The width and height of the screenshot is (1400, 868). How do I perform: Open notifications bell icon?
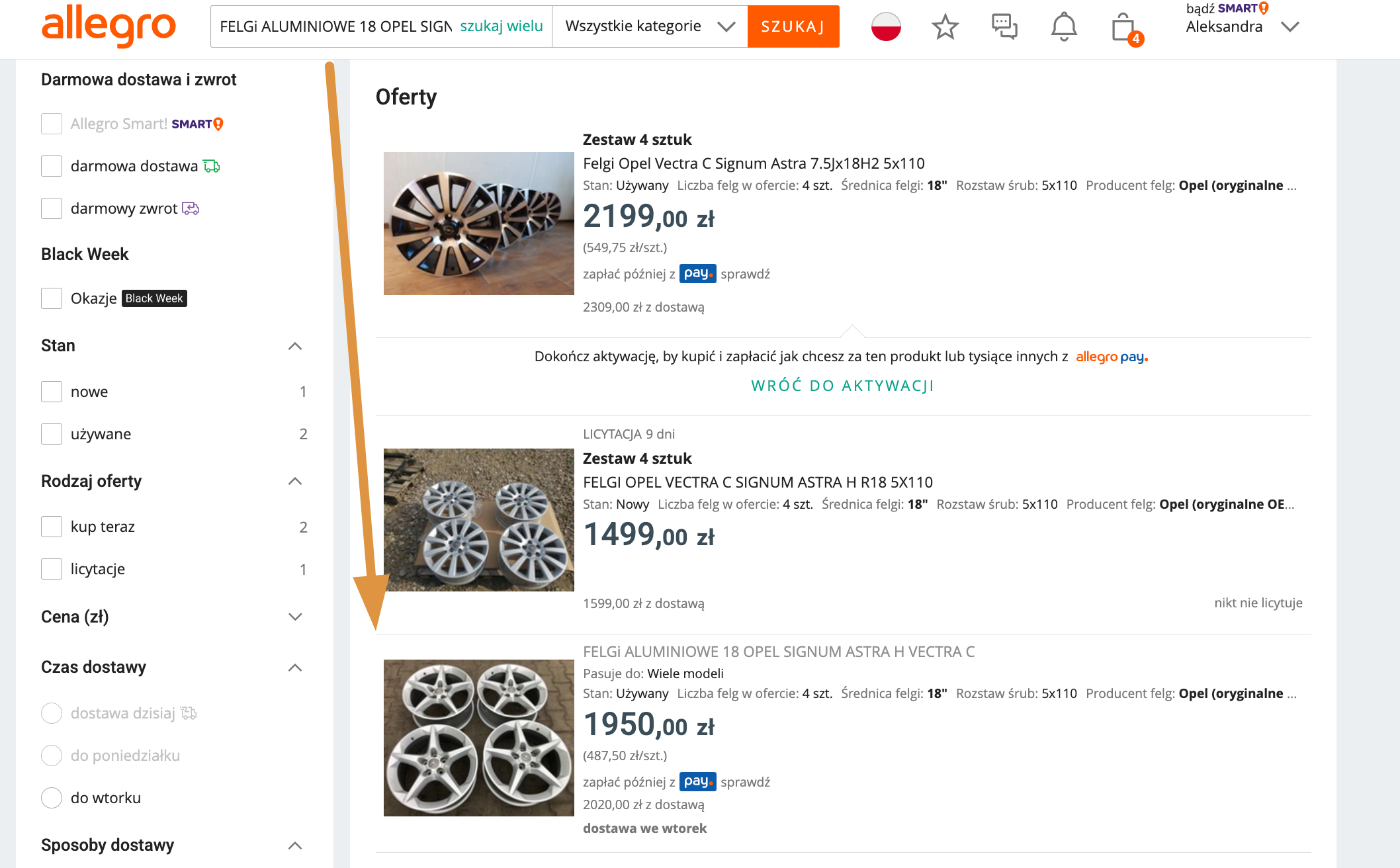(1064, 26)
